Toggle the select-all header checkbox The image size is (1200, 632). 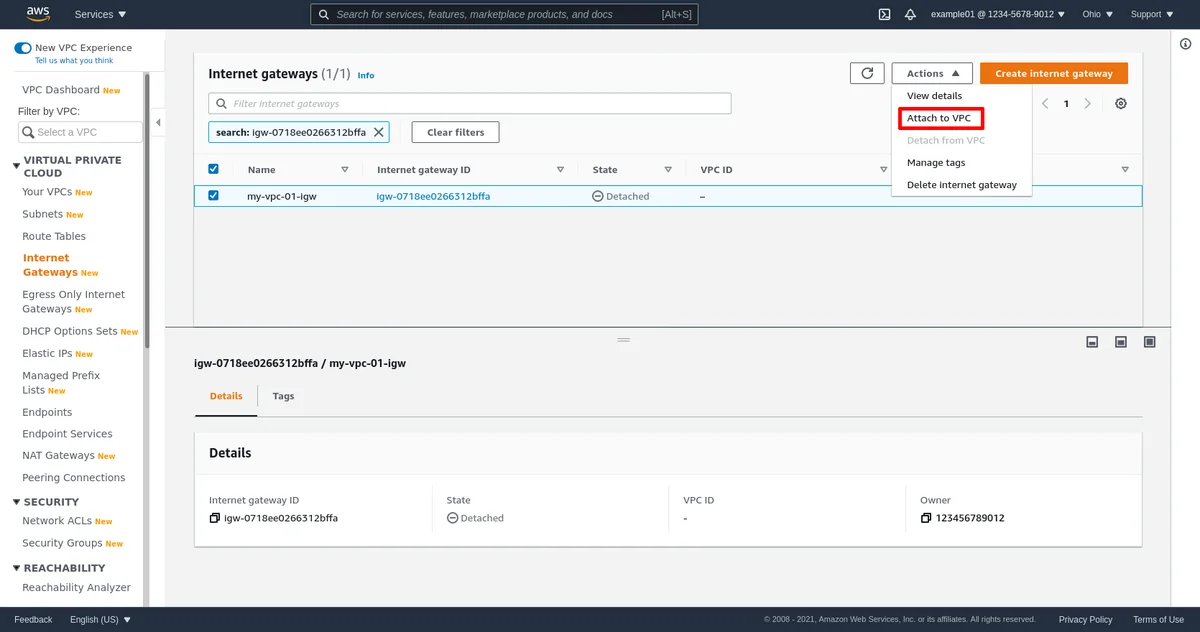(213, 169)
